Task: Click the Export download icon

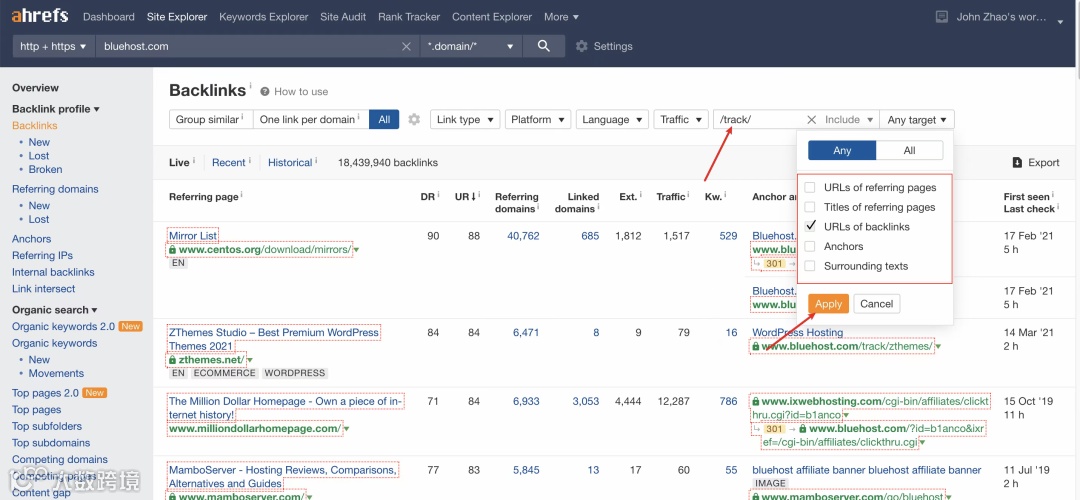Action: [x=1017, y=163]
